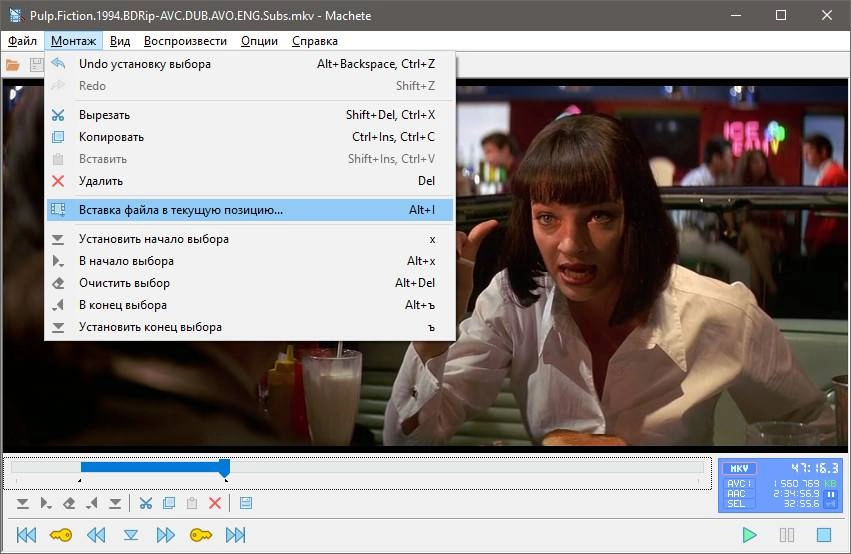Viewport: 851px width, 554px height.
Task: Choose Установить начало выбора in the menu
Action: point(250,239)
